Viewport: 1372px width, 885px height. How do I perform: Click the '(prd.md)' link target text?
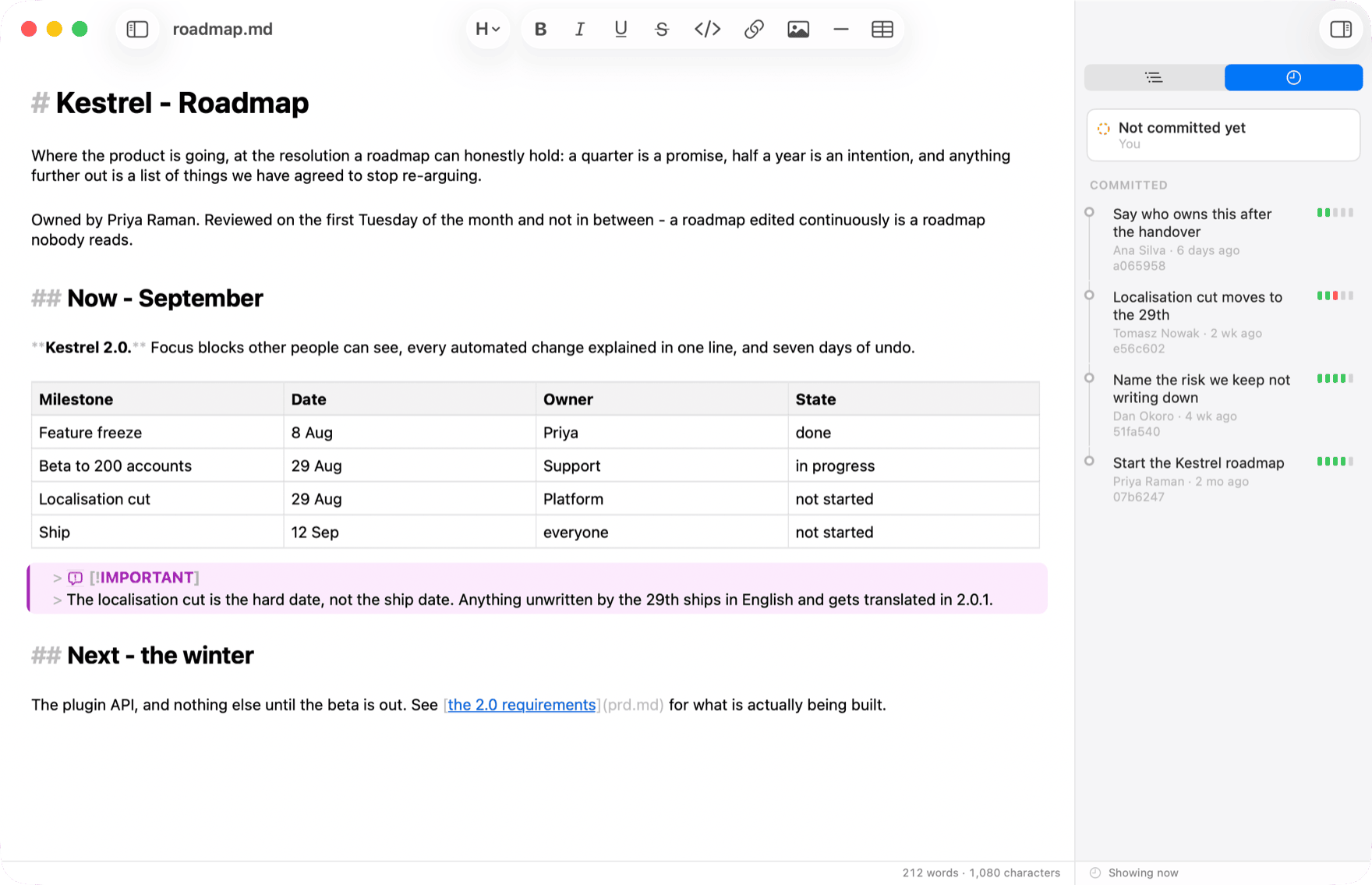(633, 705)
